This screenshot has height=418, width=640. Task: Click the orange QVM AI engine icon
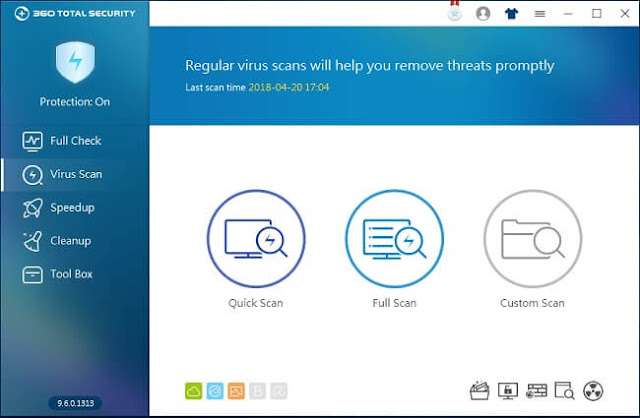pyautogui.click(x=236, y=391)
